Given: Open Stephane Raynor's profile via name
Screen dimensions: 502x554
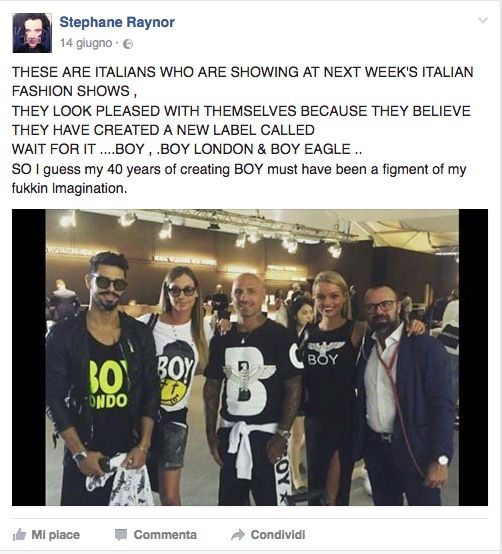Looking at the screenshot, I should pyautogui.click(x=117, y=22).
